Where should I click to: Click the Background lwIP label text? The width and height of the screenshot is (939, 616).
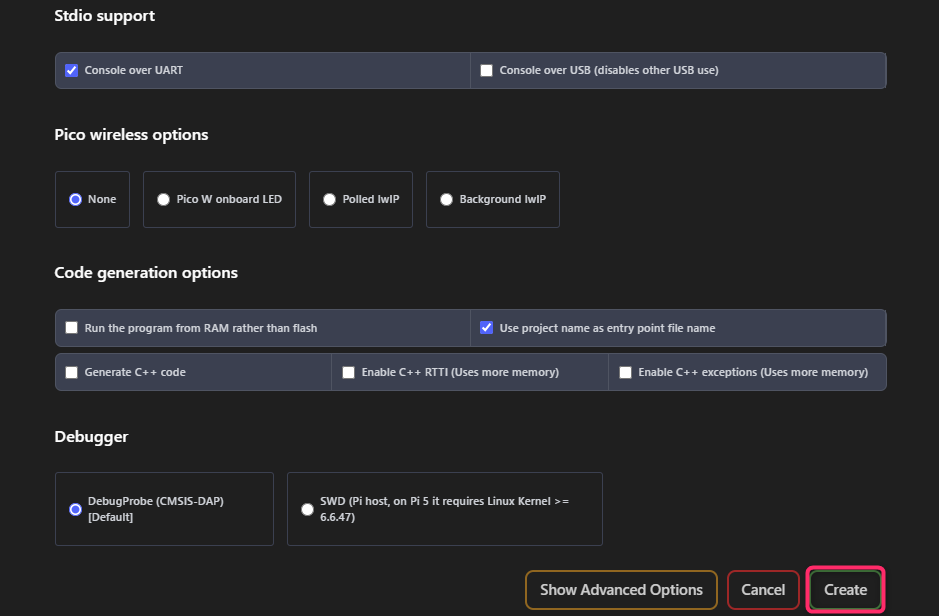tap(502, 199)
